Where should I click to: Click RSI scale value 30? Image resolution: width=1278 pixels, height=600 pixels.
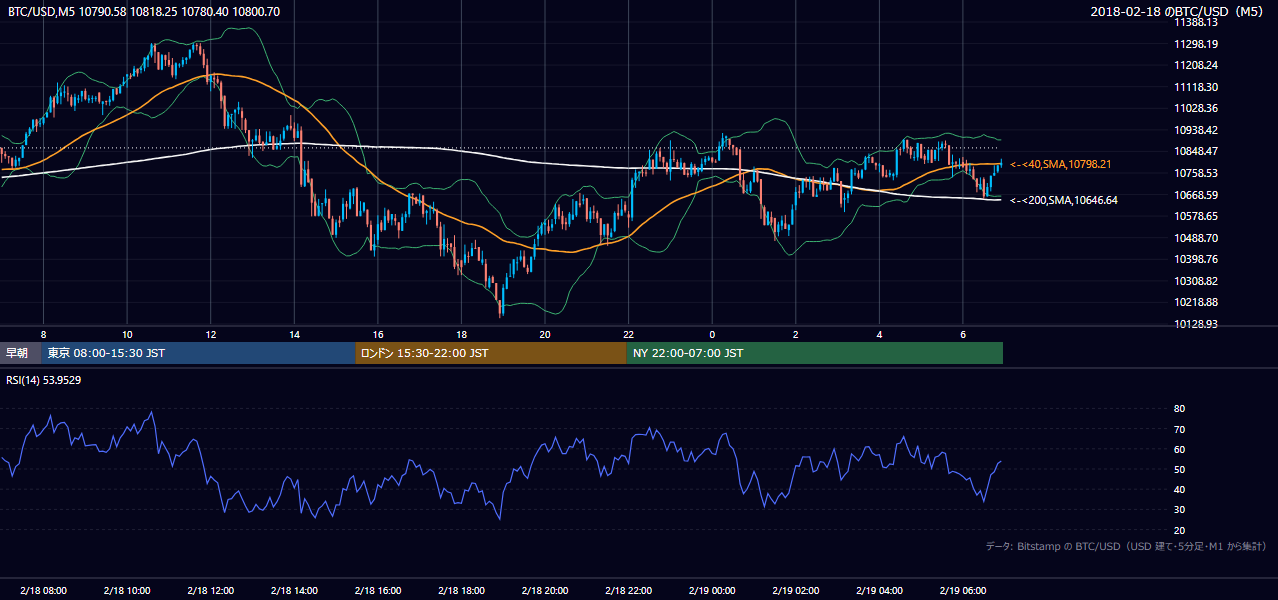pyautogui.click(x=1179, y=510)
